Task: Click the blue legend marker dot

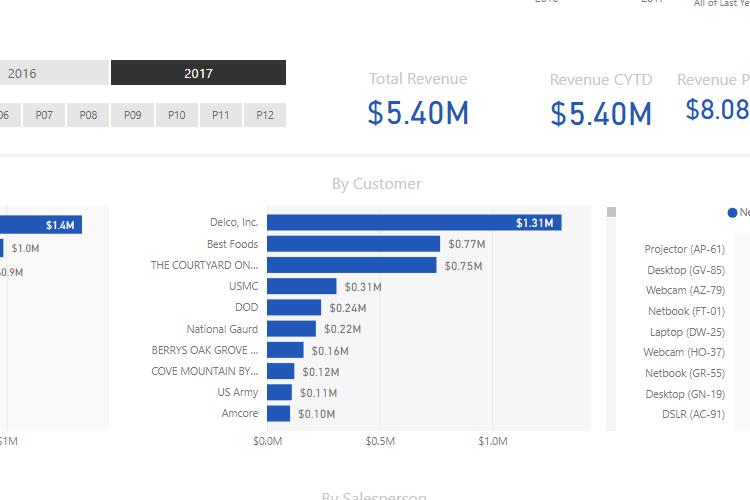Action: coord(732,212)
